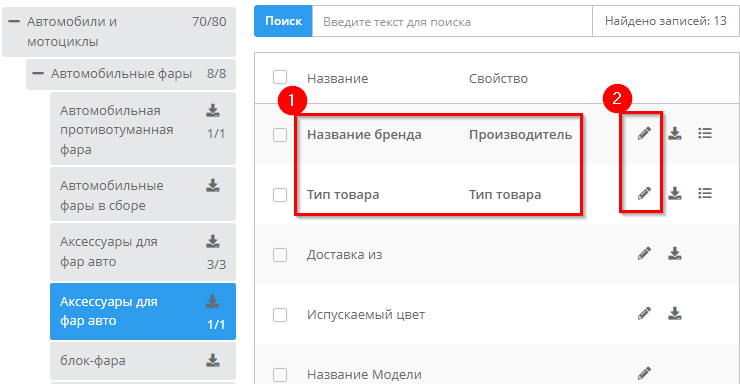
Task: Select Аксессуары для фар авто 3/3 category
Action: click(x=143, y=252)
